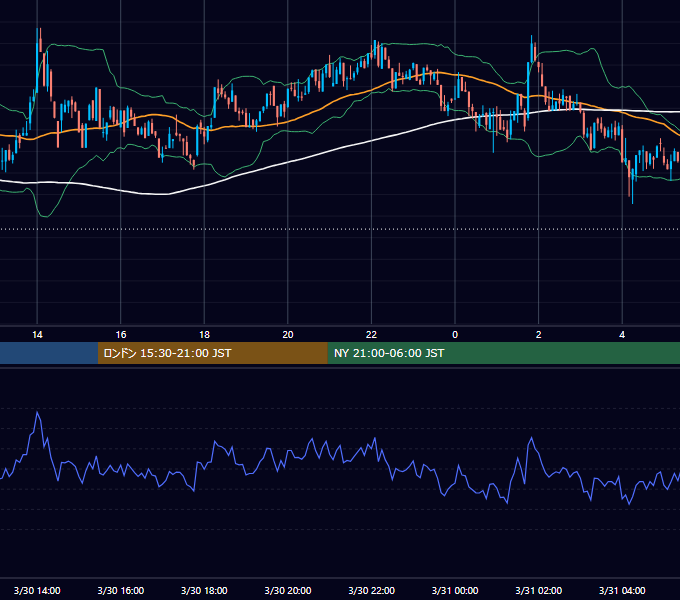Click the 3/30 20:00 date label

click(288, 590)
